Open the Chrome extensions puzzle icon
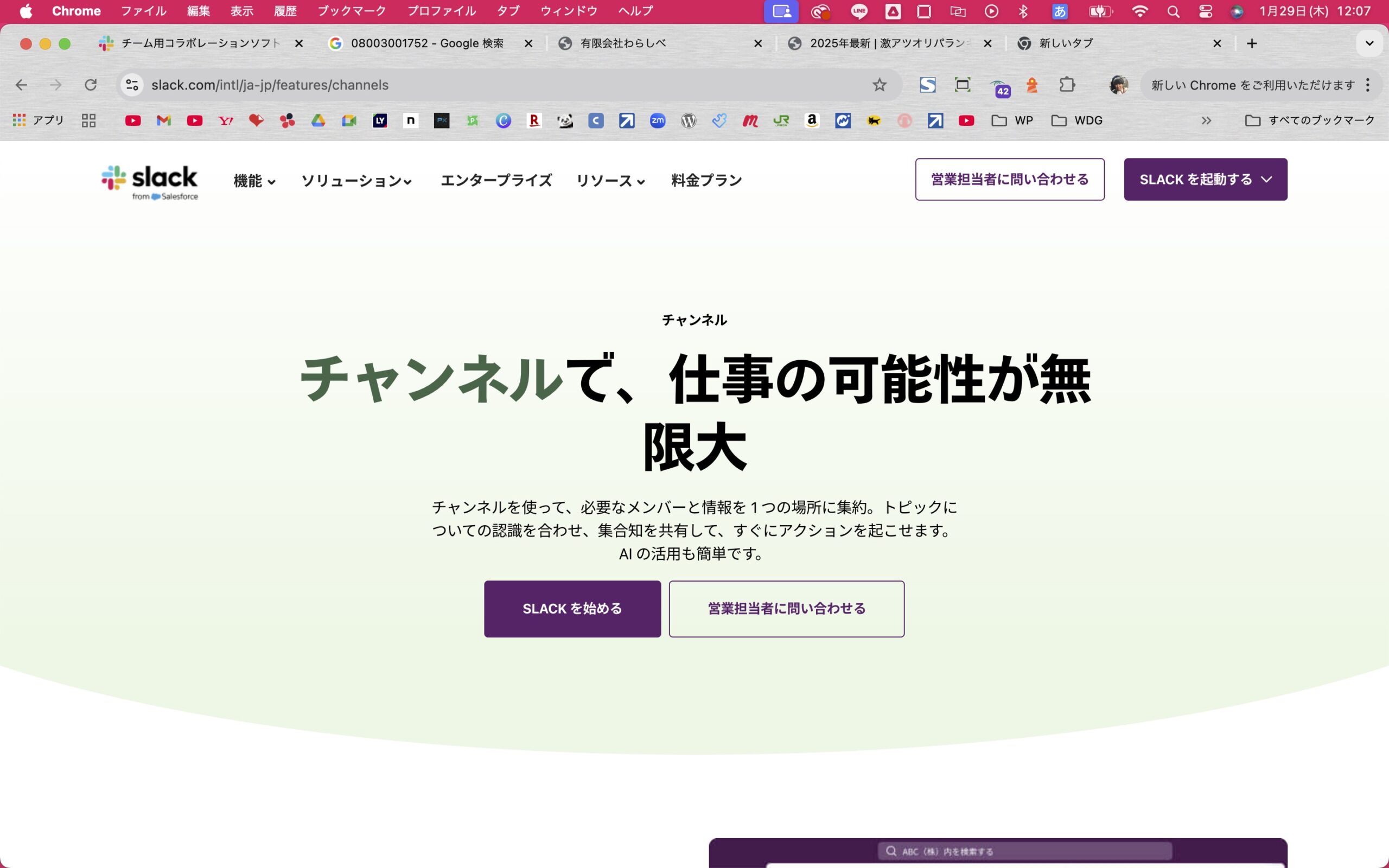Screen dimensions: 1389x868 coord(1066,85)
